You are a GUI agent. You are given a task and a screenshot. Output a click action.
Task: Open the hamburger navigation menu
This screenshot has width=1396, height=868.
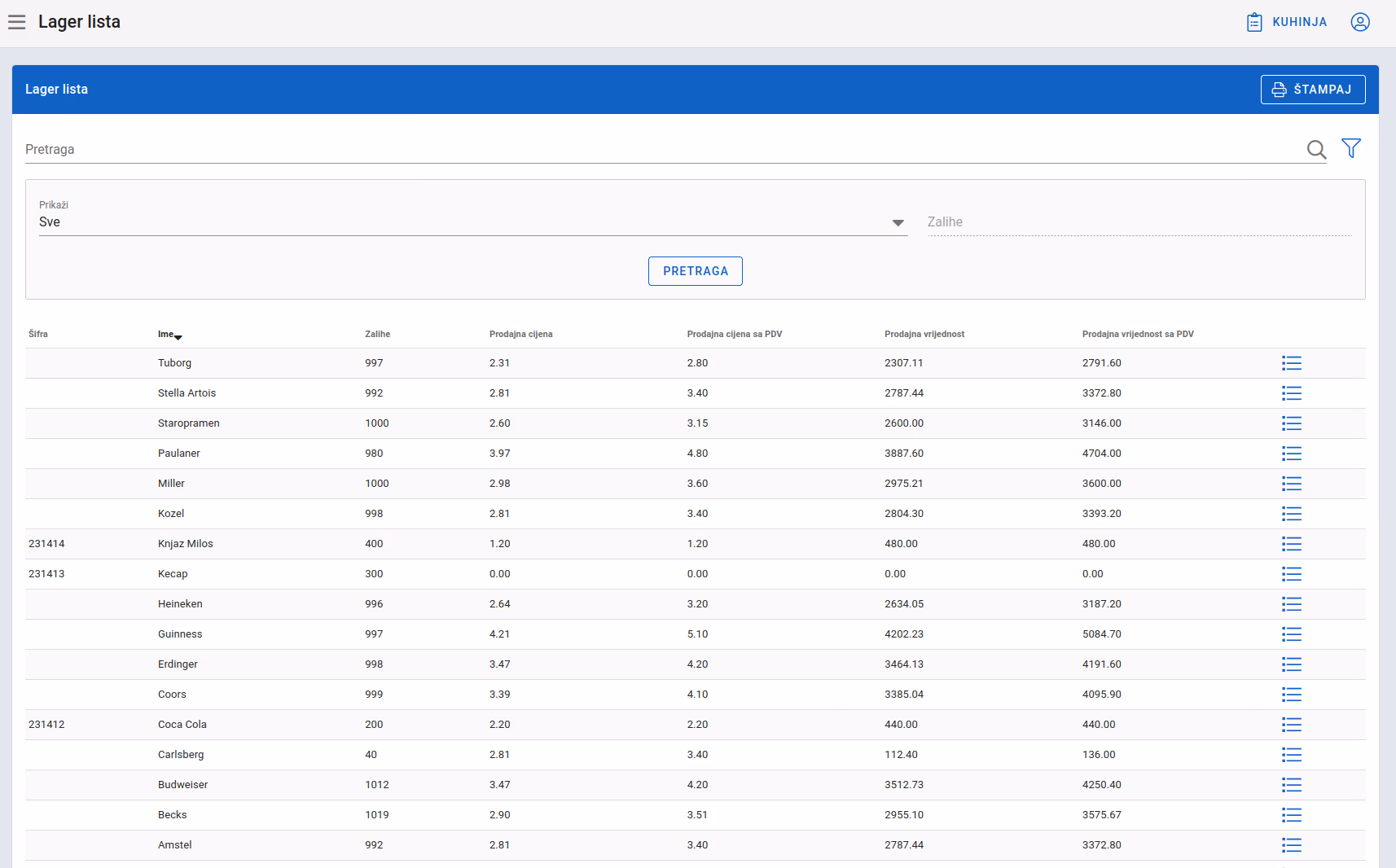coord(17,22)
